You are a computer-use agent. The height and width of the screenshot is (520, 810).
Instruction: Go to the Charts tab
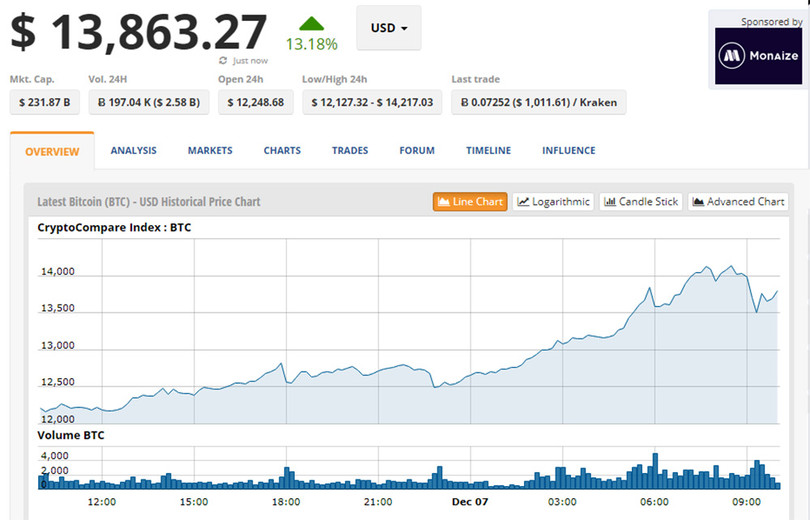tap(282, 151)
